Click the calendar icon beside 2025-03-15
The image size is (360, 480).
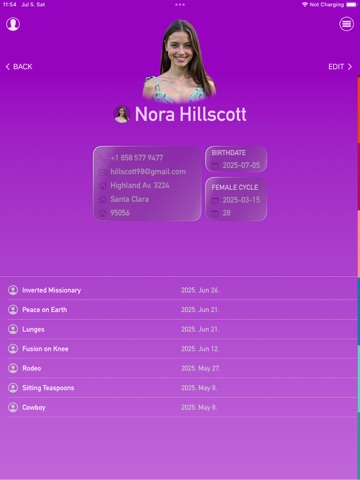tap(215, 200)
